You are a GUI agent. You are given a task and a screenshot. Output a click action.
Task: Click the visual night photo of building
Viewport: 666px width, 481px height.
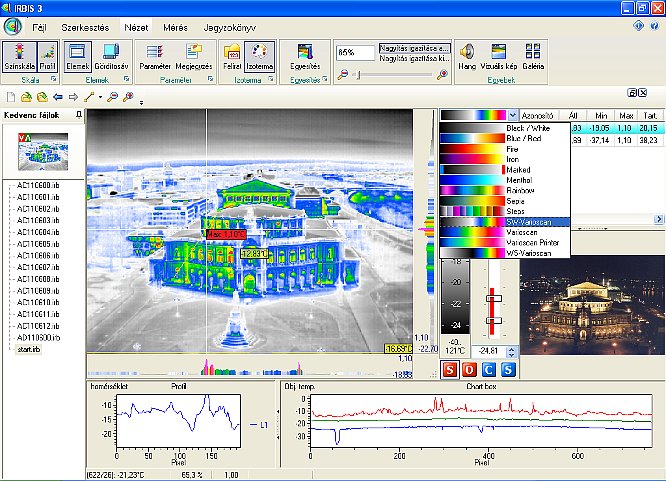(x=592, y=305)
